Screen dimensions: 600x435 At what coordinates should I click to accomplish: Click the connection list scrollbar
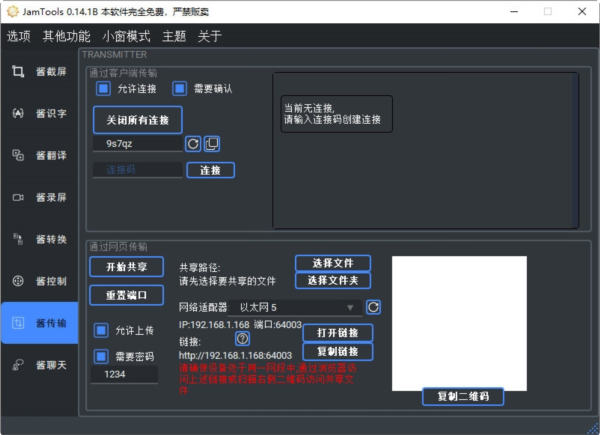(x=575, y=150)
